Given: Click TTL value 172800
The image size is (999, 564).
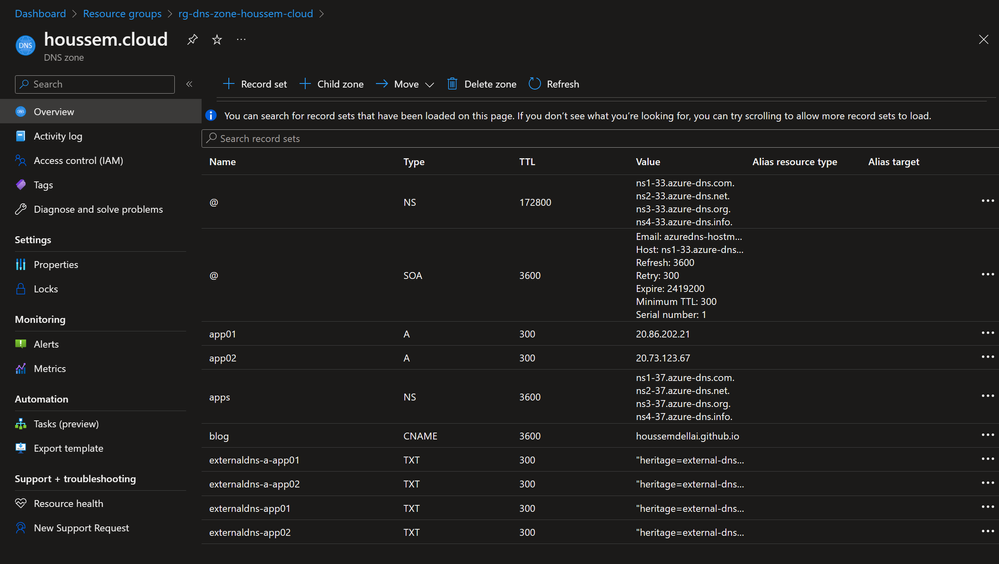Looking at the screenshot, I should (535, 202).
